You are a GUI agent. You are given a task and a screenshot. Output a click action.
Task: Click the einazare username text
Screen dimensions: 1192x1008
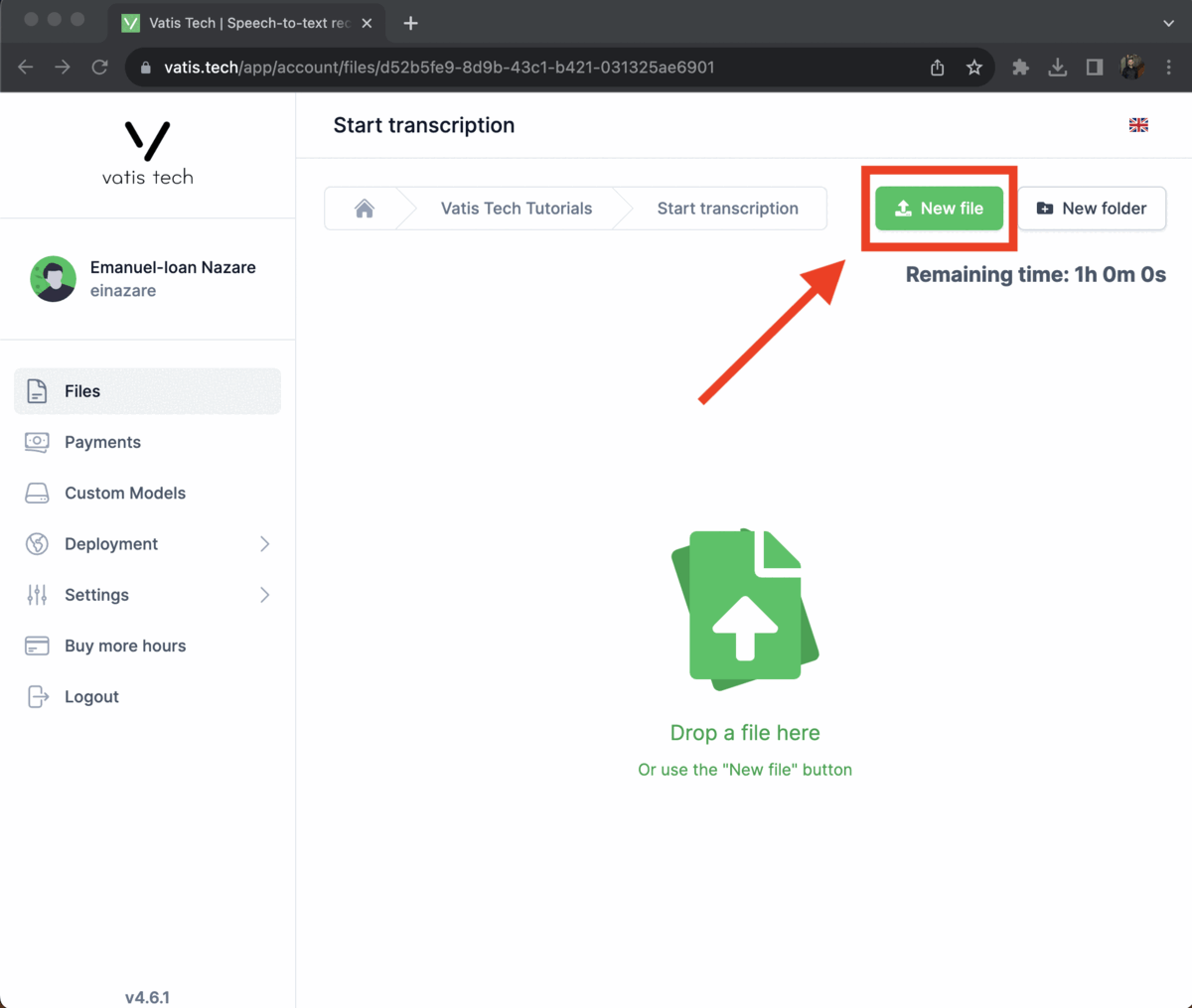pos(123,291)
